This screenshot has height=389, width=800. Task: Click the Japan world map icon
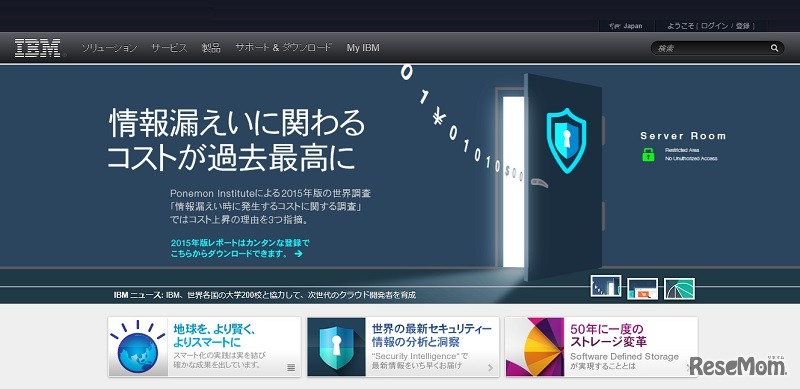point(615,26)
